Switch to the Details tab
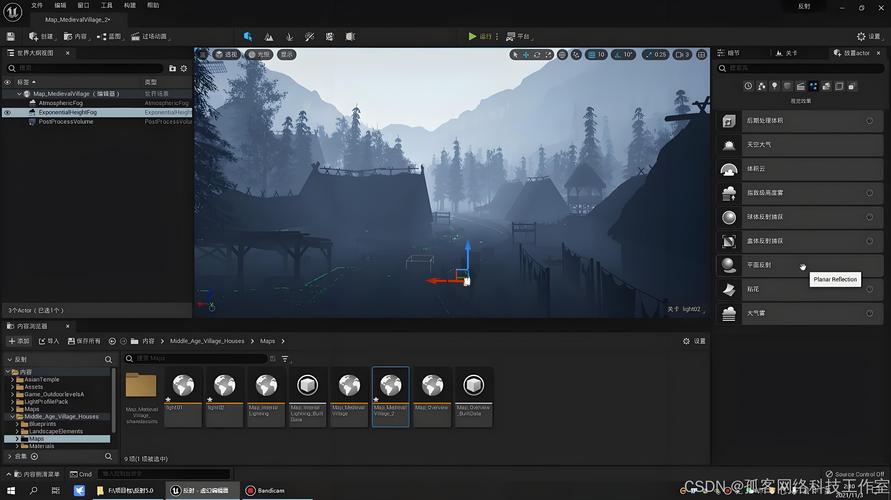This screenshot has height=500, width=891. coord(729,53)
